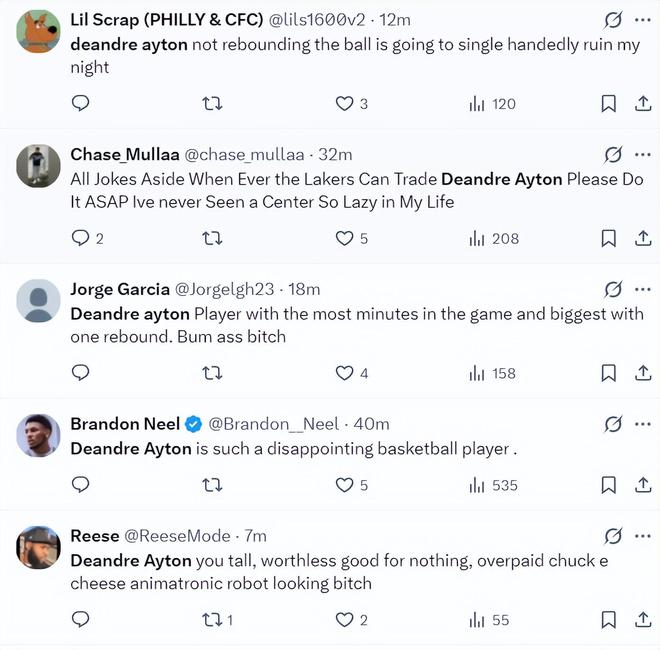This screenshot has width=660, height=650.
Task: Bookmark Lil Scrap's tweet
Action: coord(608,104)
